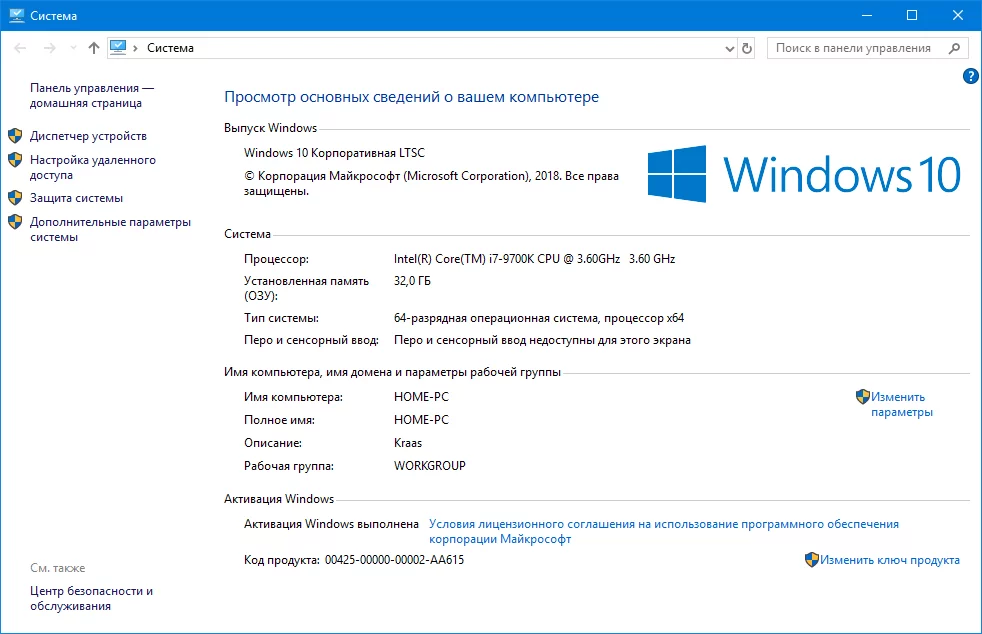Click the computer icon in address bar
This screenshot has width=982, height=634.
[x=119, y=47]
